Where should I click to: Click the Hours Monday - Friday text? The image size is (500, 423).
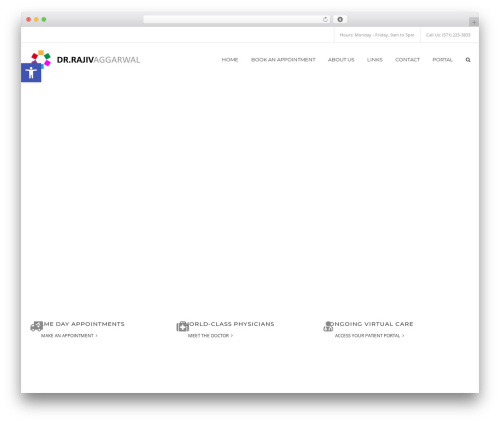coord(377,35)
